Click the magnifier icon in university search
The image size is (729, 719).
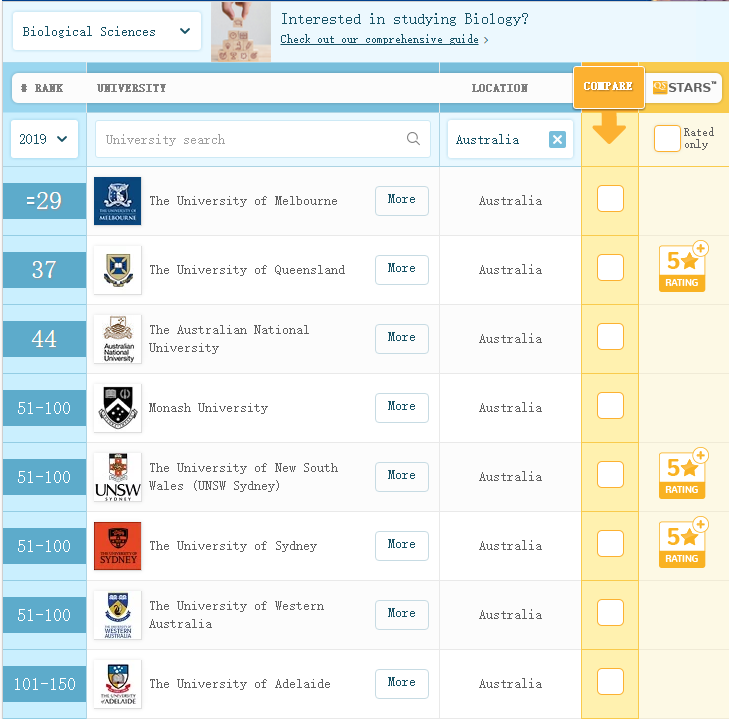point(413,139)
